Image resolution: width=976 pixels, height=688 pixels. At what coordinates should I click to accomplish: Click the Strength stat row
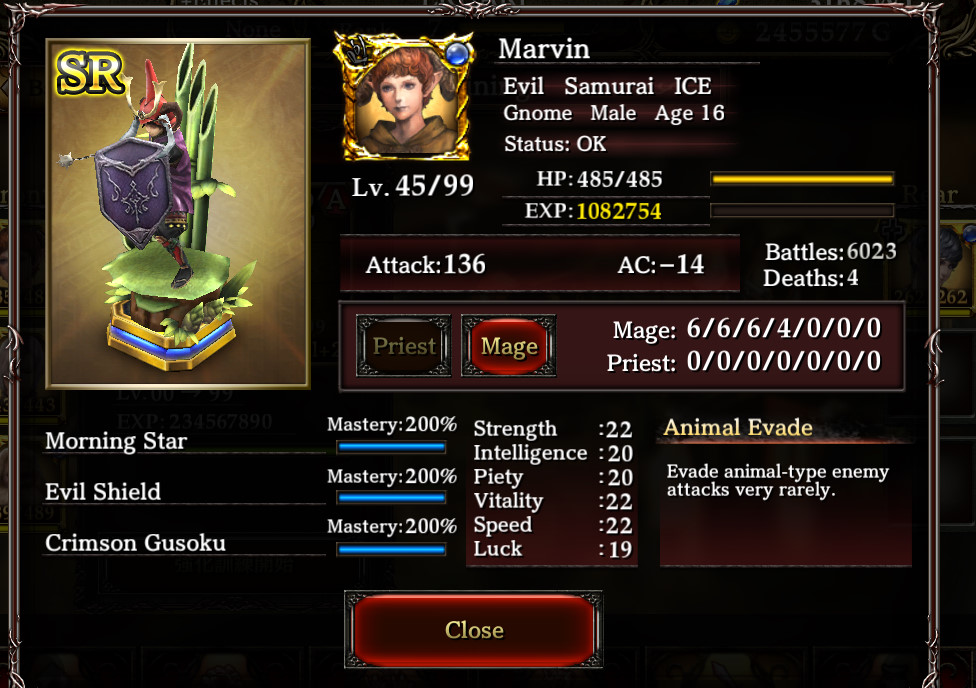pyautogui.click(x=553, y=429)
